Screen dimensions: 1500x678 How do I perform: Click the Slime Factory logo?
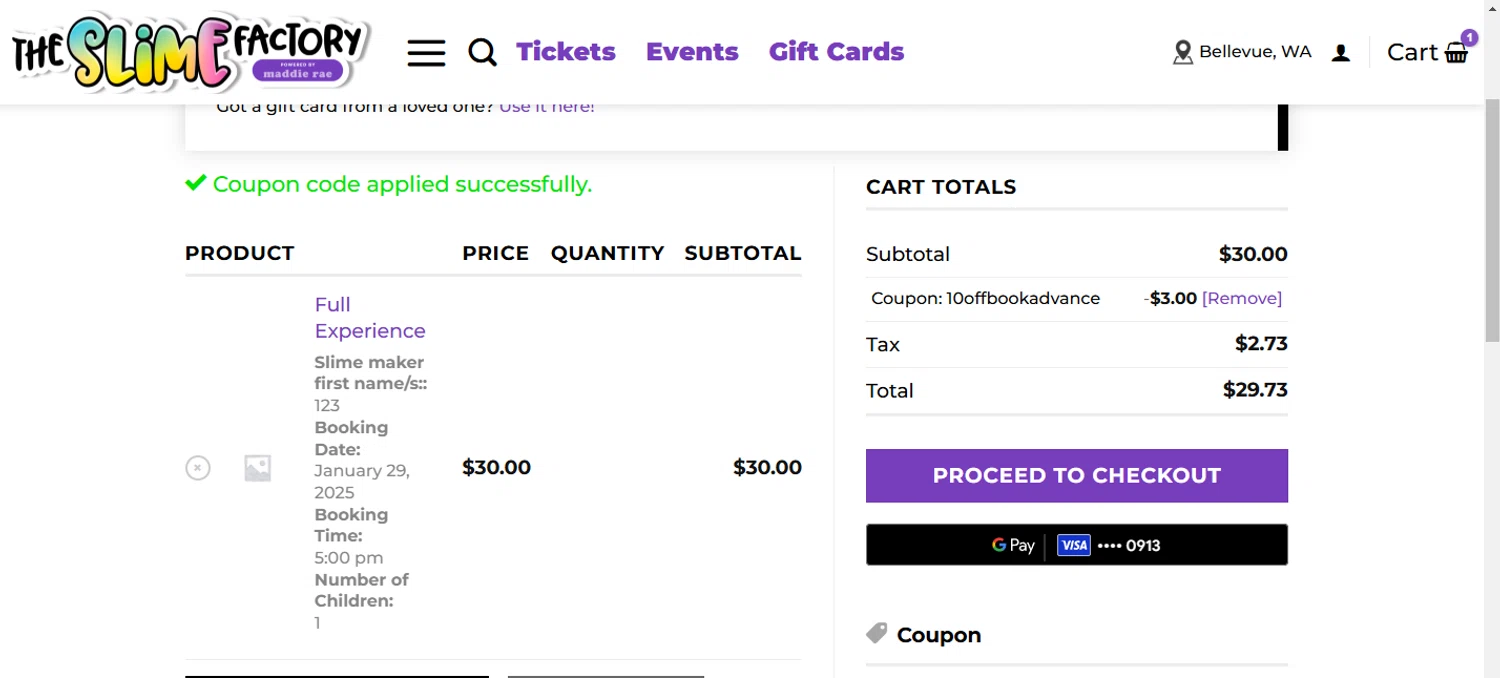(x=190, y=51)
